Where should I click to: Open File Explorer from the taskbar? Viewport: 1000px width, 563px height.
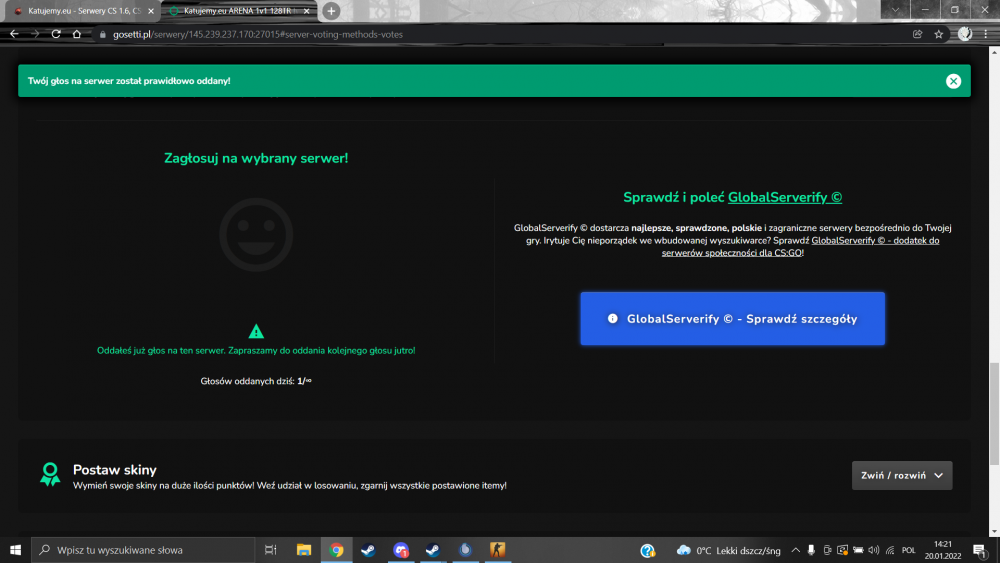(304, 550)
